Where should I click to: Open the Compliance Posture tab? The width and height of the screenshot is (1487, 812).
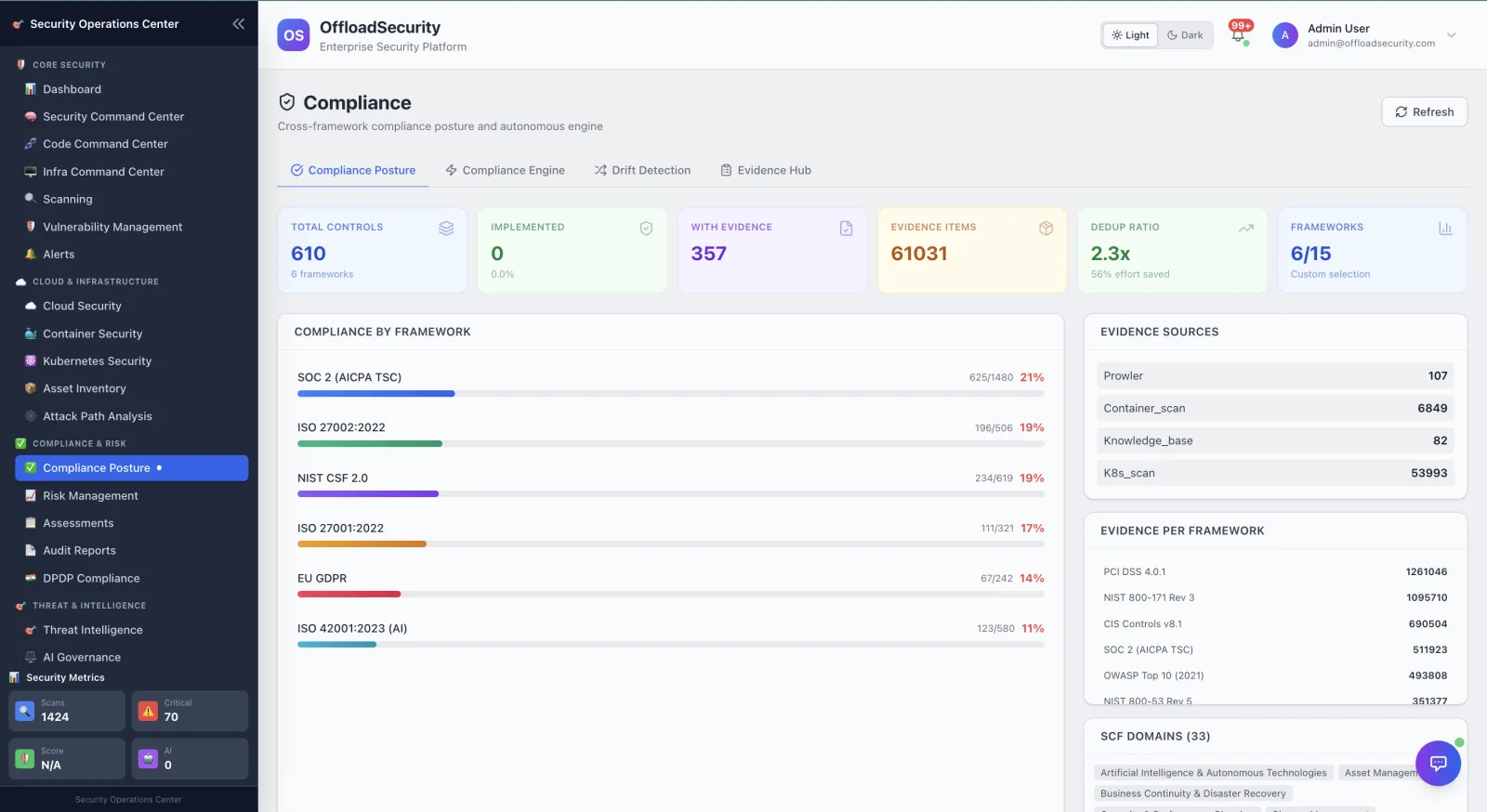click(x=353, y=170)
